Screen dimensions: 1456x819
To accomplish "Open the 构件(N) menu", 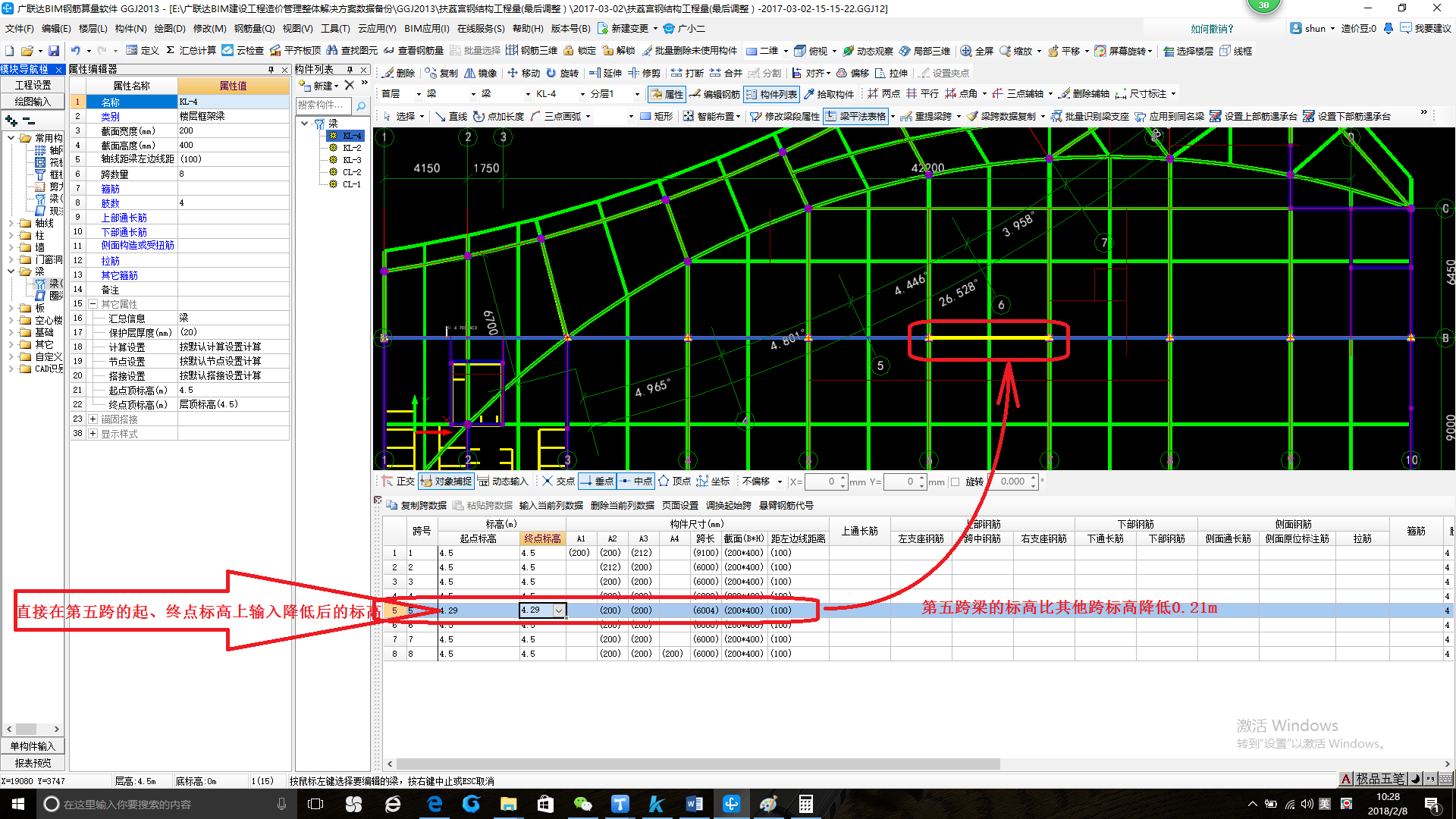I will tap(131, 29).
